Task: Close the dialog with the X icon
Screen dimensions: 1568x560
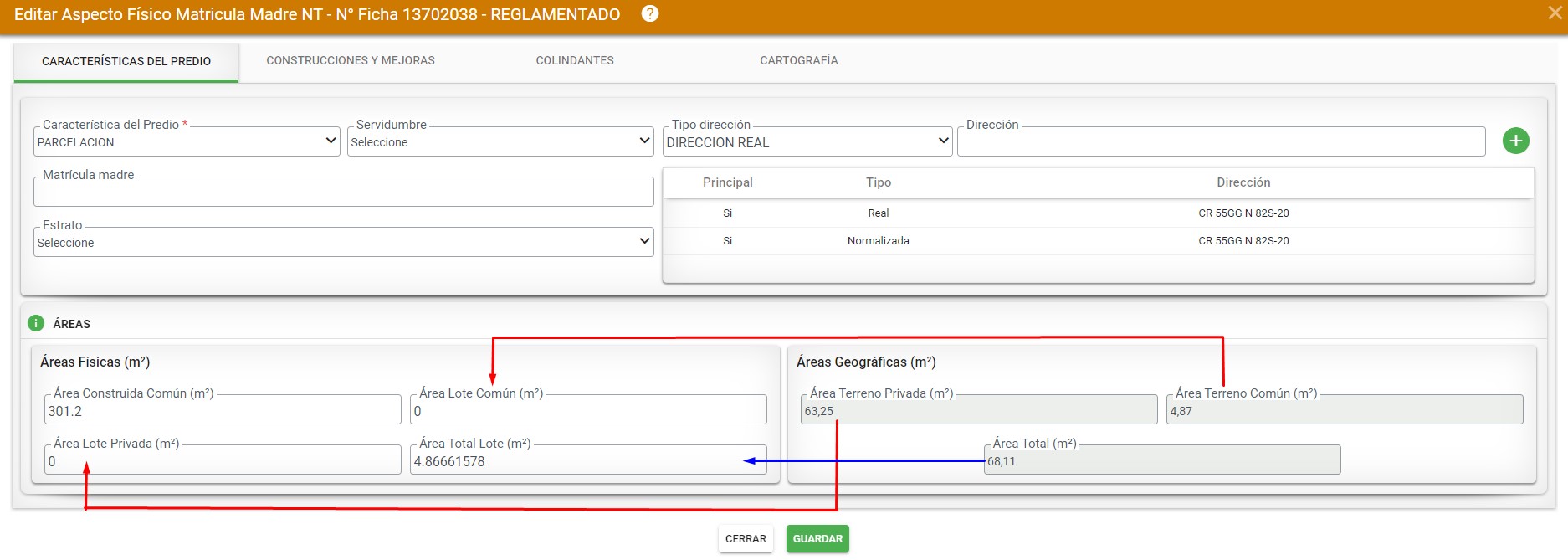Action: 1555,13
